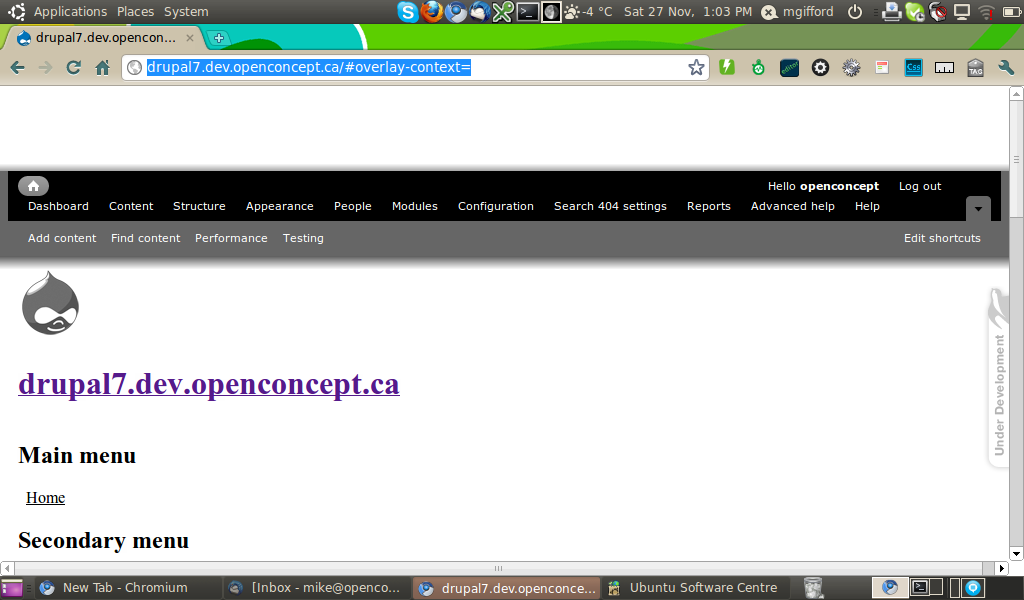Switch to Ubuntu Software Centre taskbar window
Screen dimensions: 1024x600
[694, 588]
